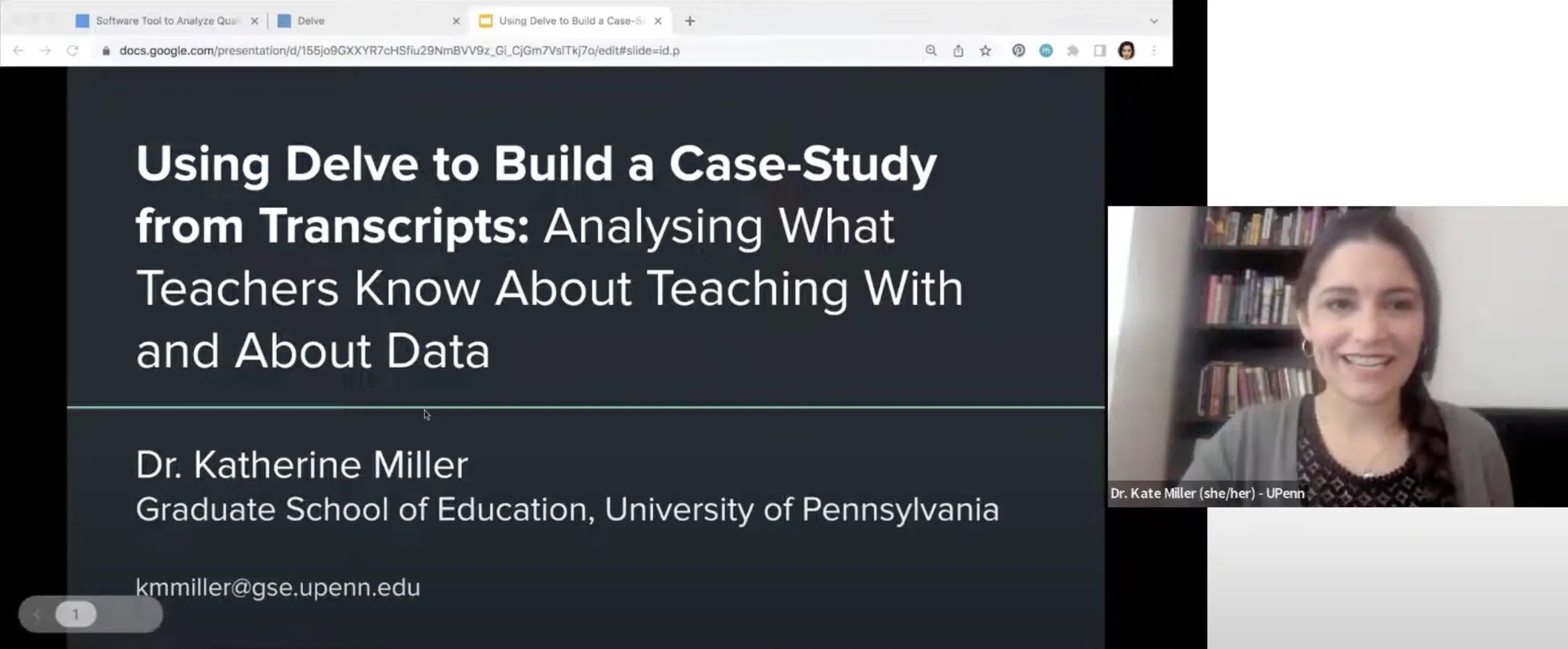This screenshot has width=1568, height=649.
Task: Open the Extensions puzzle piece menu
Action: pyautogui.click(x=1073, y=50)
